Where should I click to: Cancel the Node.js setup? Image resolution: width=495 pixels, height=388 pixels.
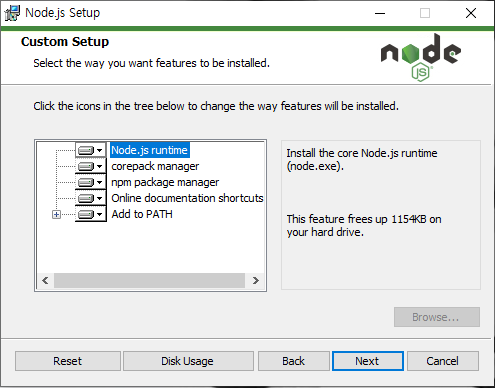[x=443, y=361]
